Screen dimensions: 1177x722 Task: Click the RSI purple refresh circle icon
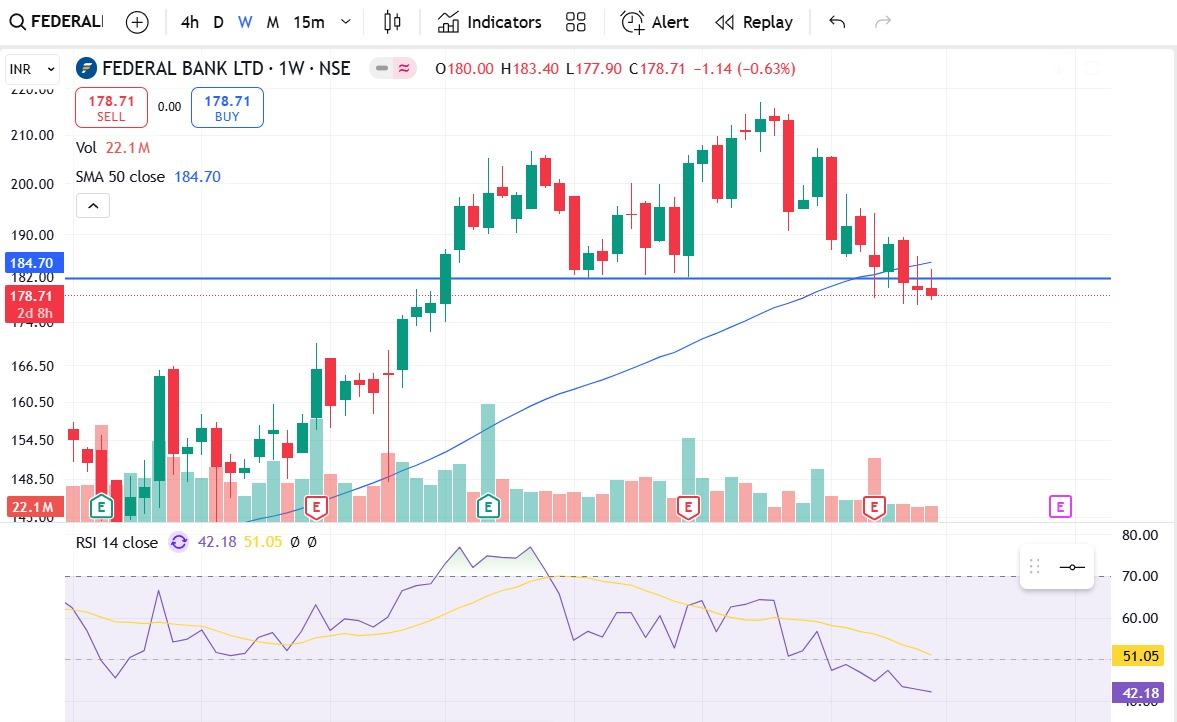point(179,542)
